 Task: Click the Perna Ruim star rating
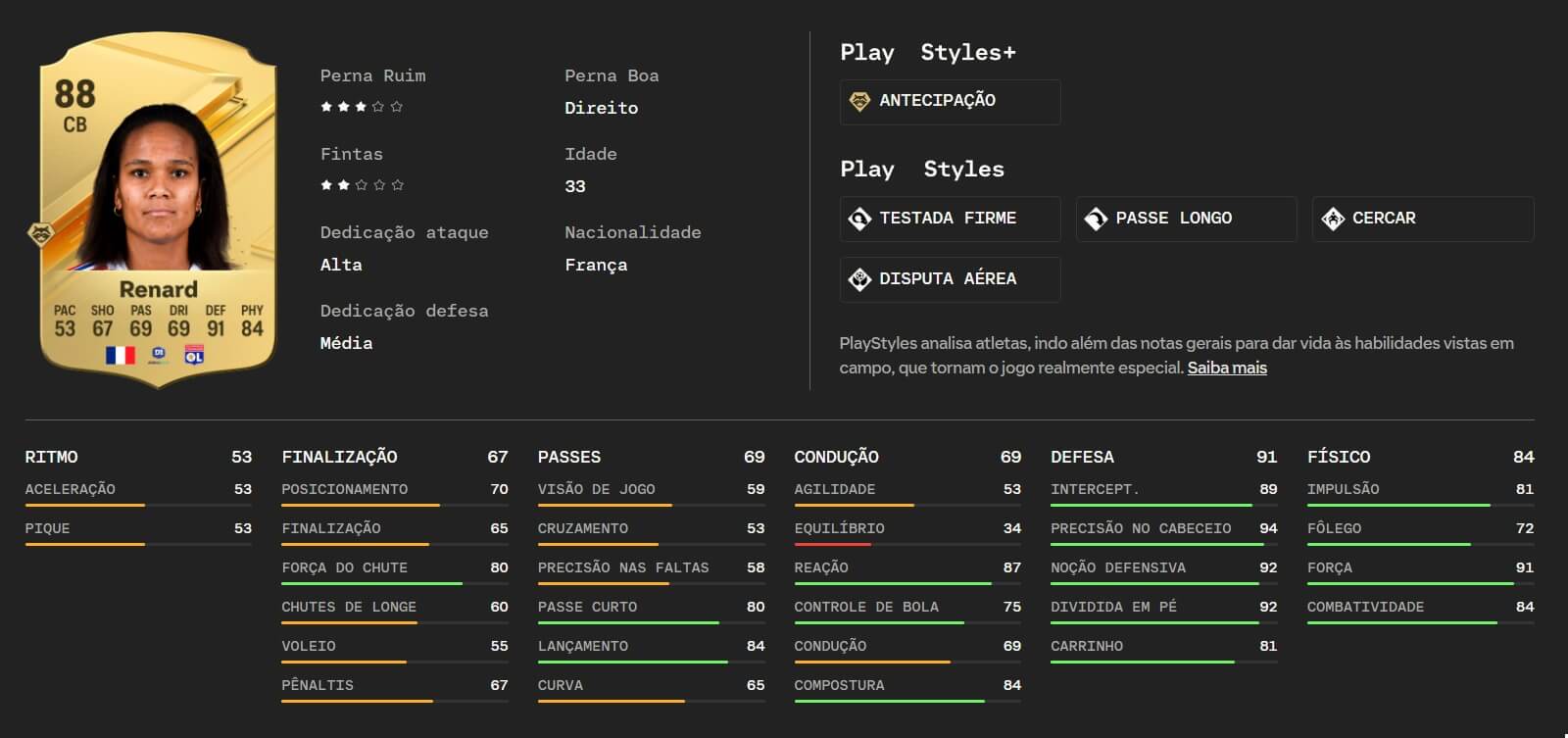362,107
